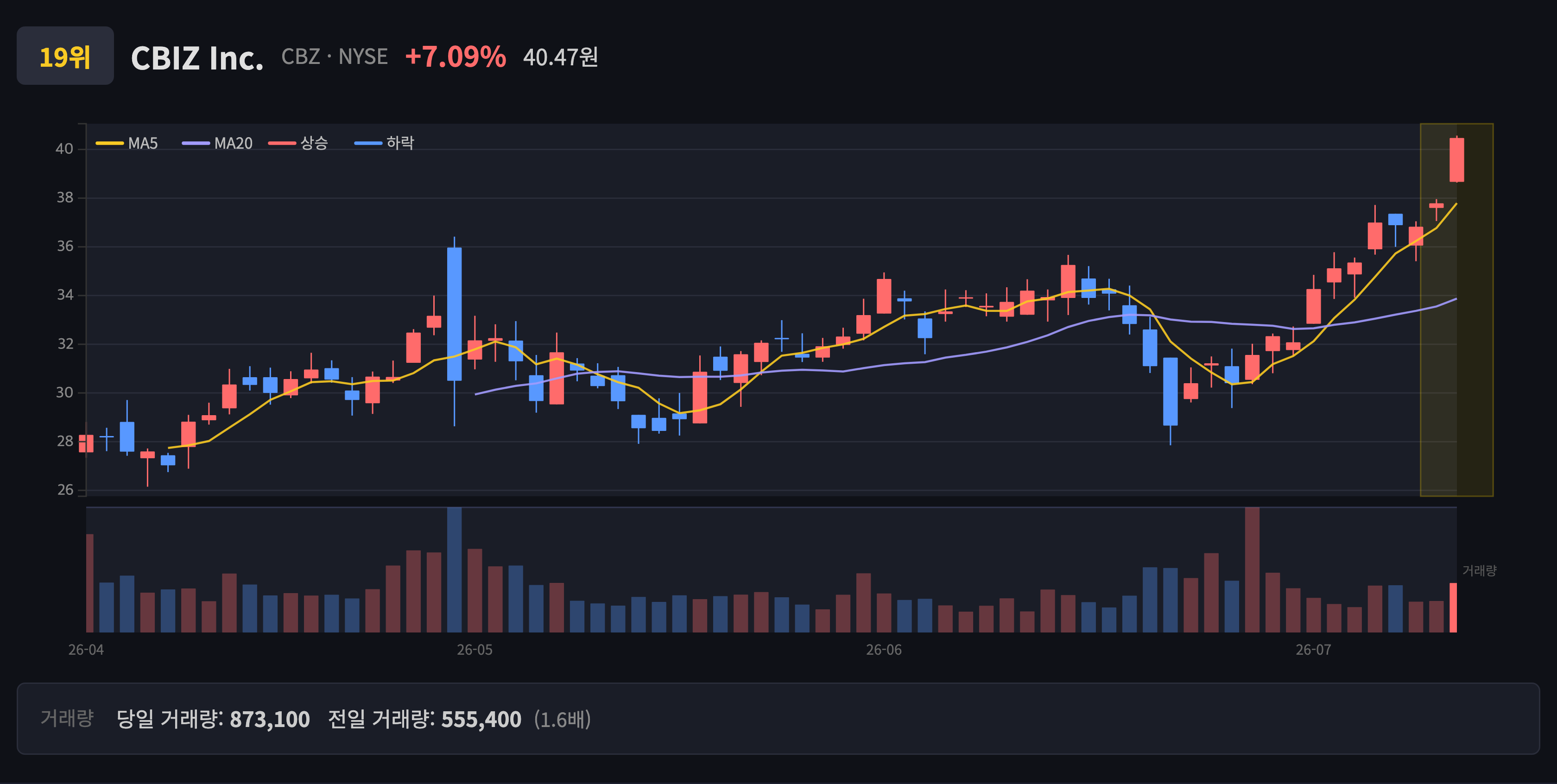This screenshot has height=784, width=1557.
Task: Click the 전일 거래량 label
Action: click(x=381, y=719)
